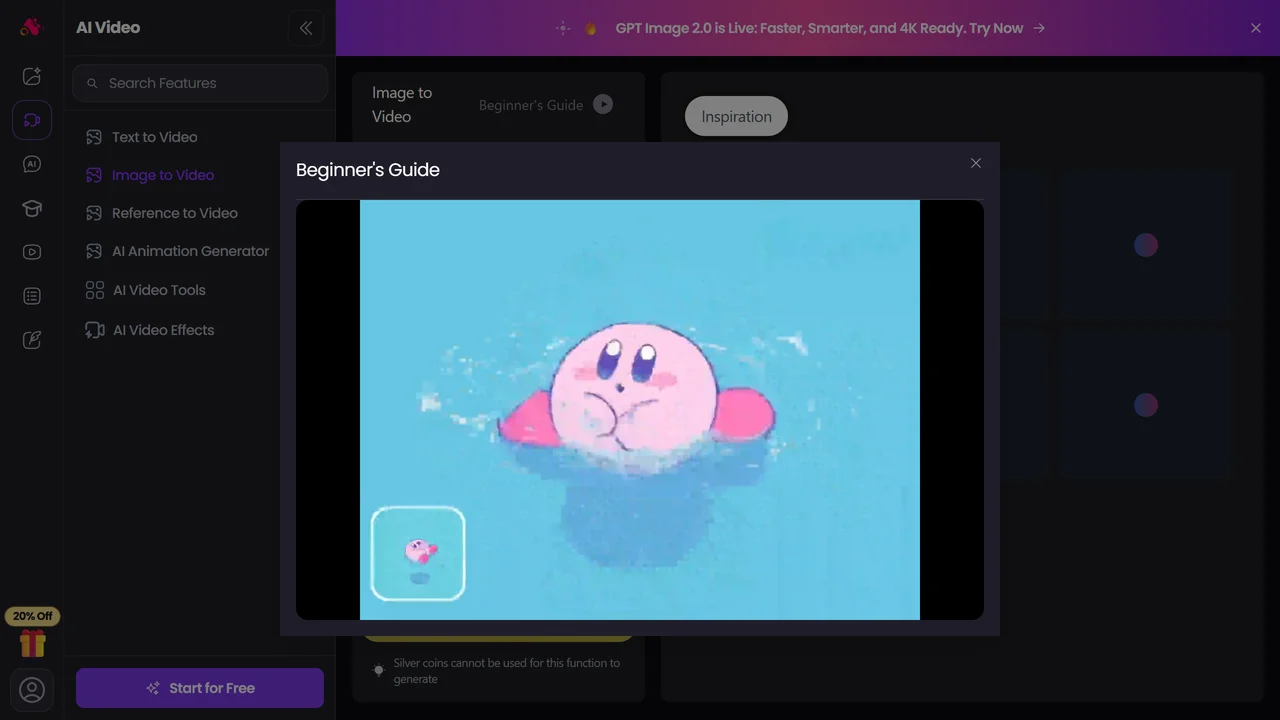Collapse the AI Video sidebar panel
This screenshot has height=720, width=1280.
(x=306, y=28)
